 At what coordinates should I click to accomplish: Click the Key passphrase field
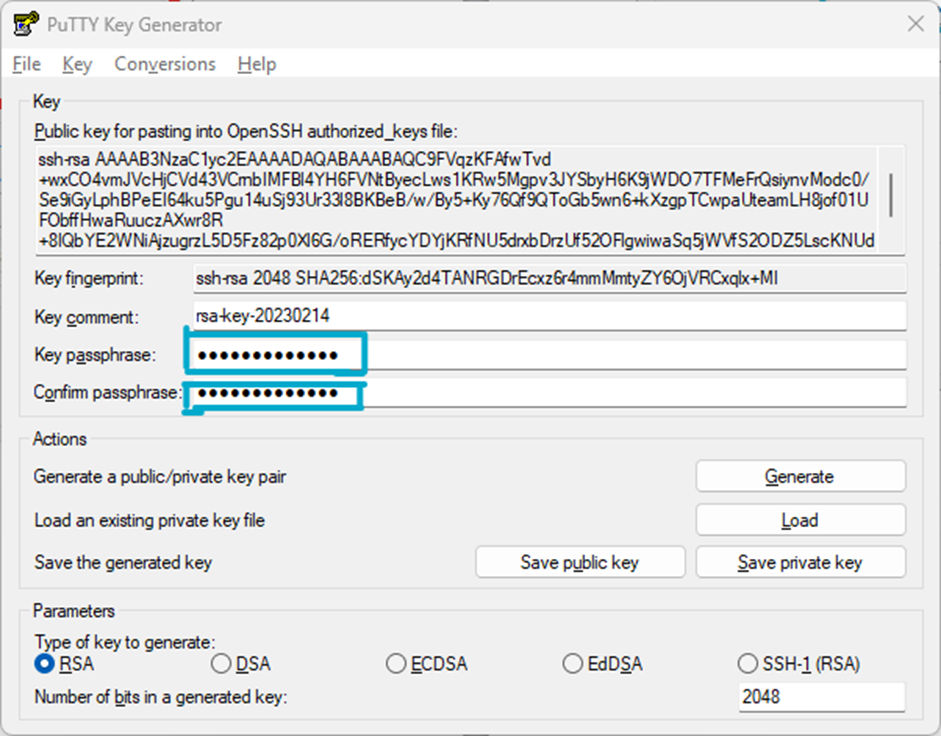(x=549, y=355)
